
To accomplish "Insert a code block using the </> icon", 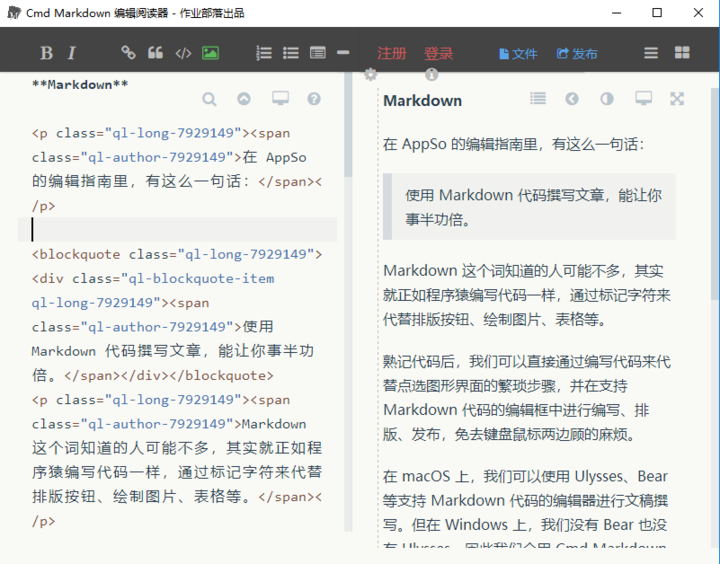I will click(x=183, y=53).
